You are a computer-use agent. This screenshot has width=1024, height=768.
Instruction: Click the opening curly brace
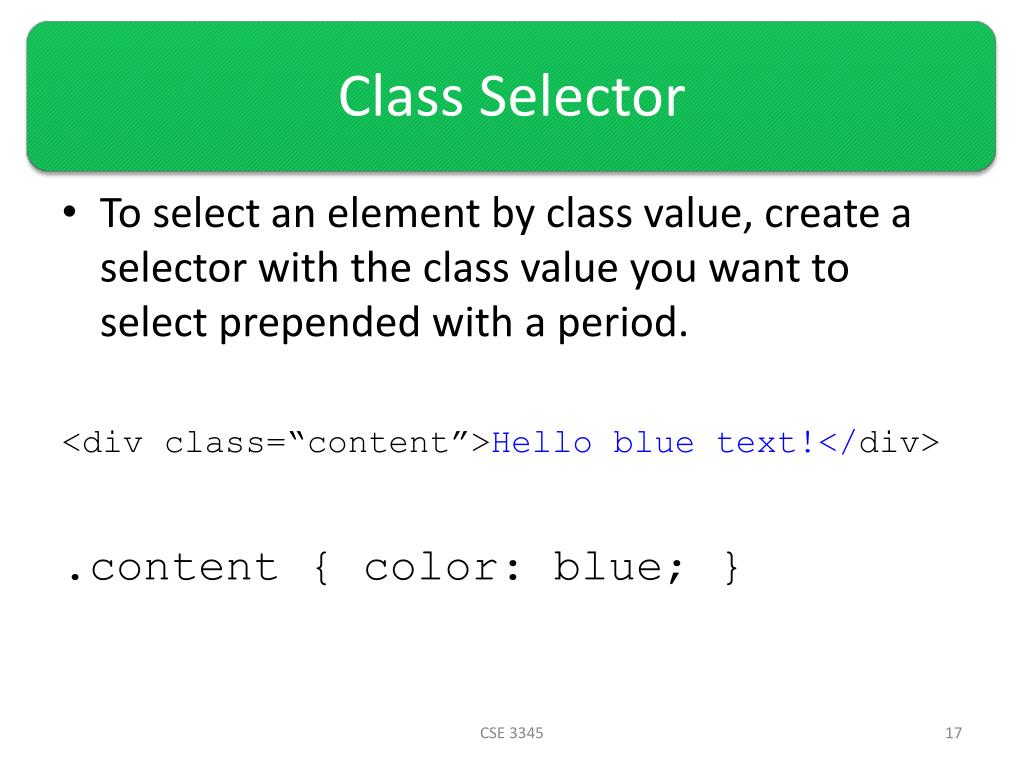[321, 566]
